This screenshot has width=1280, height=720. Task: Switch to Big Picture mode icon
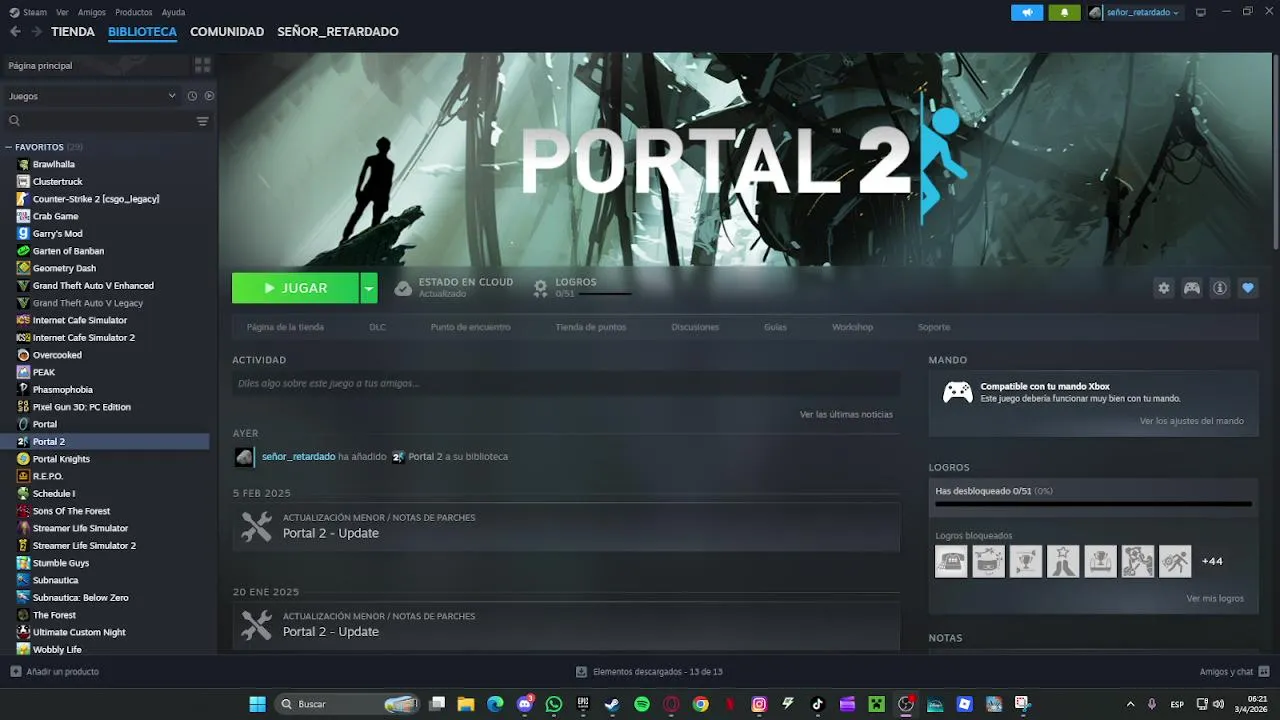pos(1201,12)
